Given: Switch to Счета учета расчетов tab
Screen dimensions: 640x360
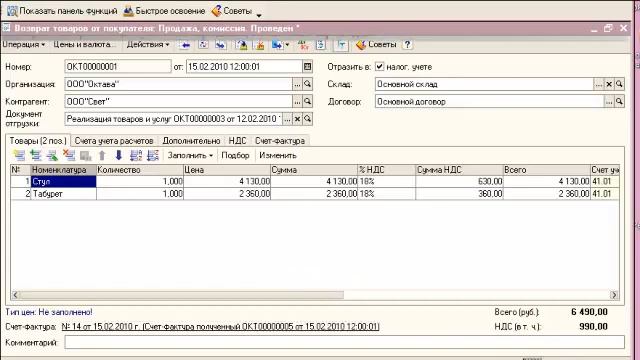Looking at the screenshot, I should click(x=114, y=140).
